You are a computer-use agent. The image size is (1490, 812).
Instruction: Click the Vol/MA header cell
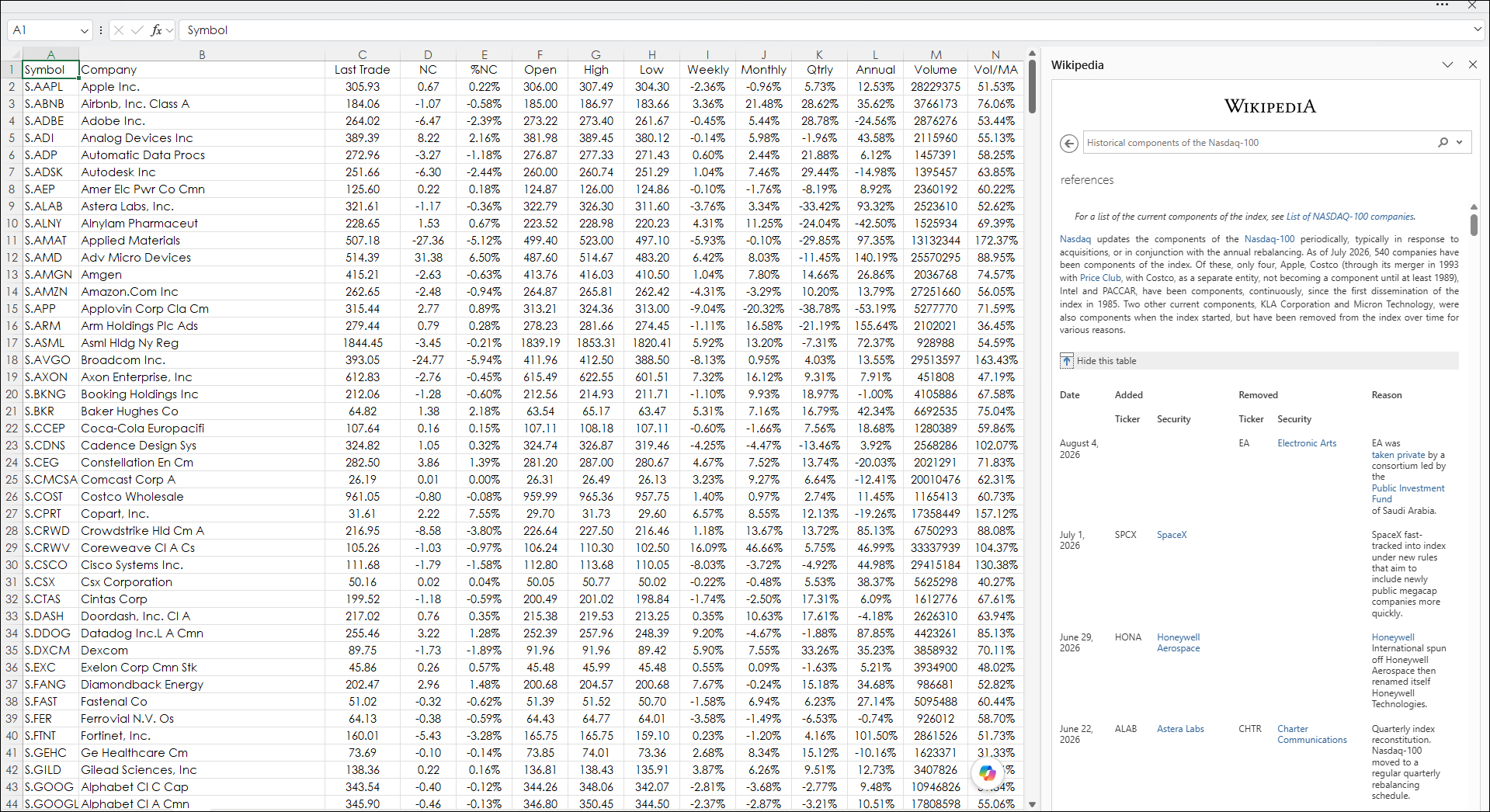[995, 70]
